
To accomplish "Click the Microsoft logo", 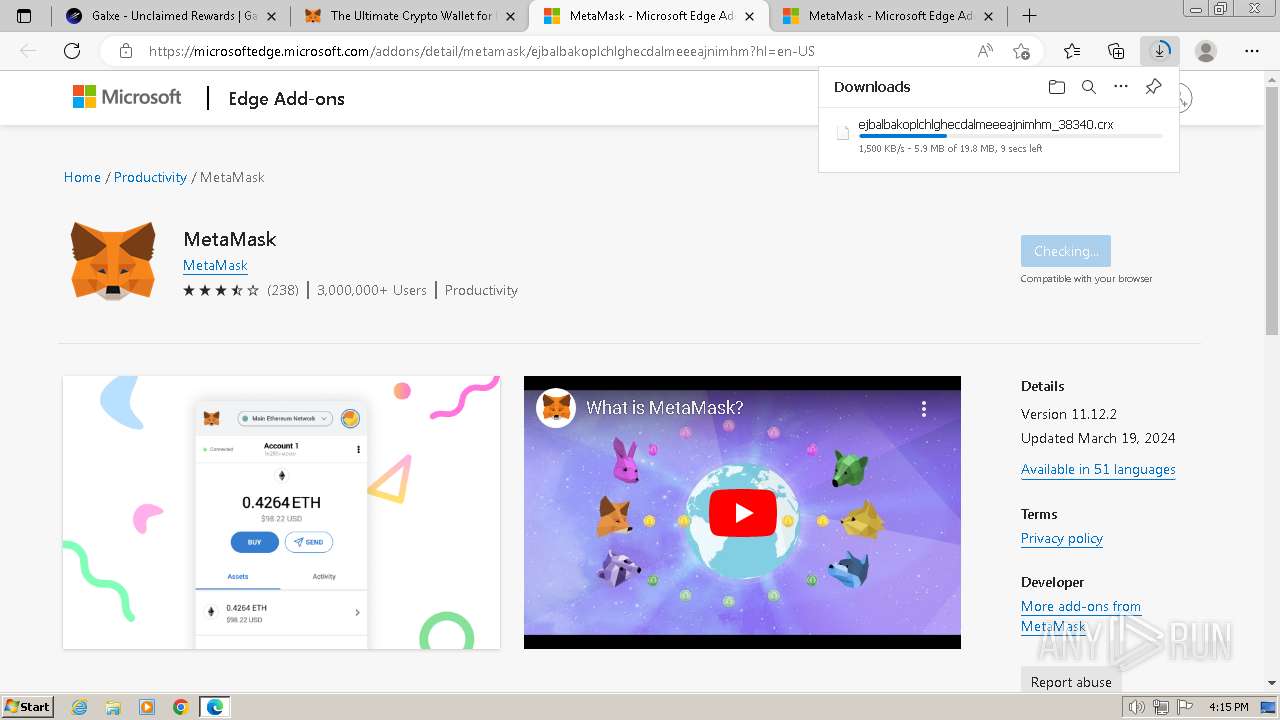I will tap(127, 97).
